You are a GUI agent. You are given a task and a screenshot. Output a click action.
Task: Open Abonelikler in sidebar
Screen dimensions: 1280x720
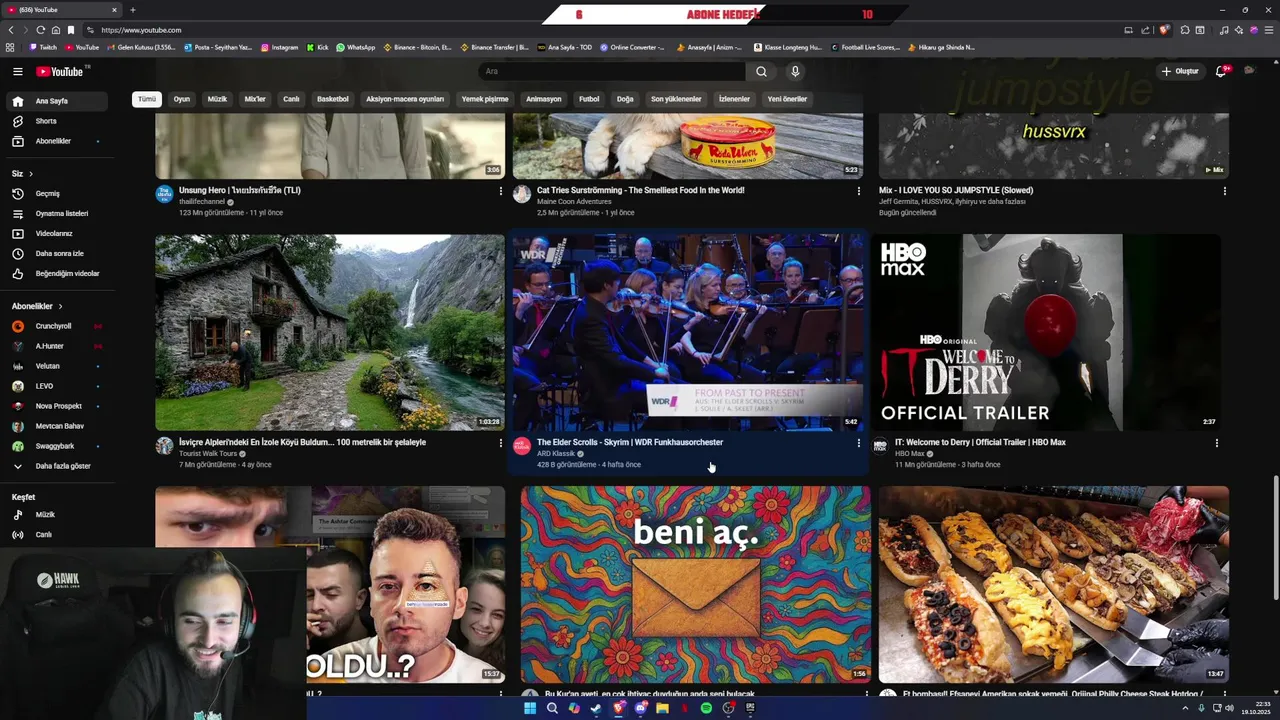(x=58, y=141)
